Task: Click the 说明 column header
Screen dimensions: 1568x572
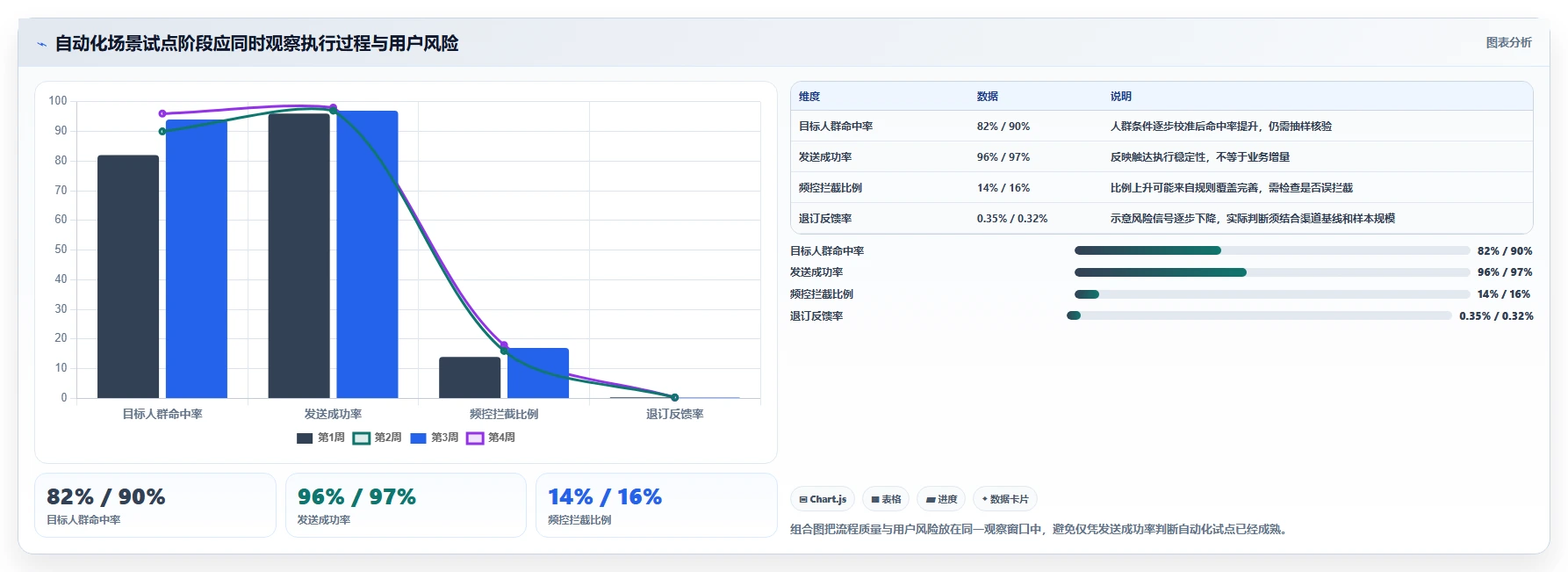Action: (1121, 97)
